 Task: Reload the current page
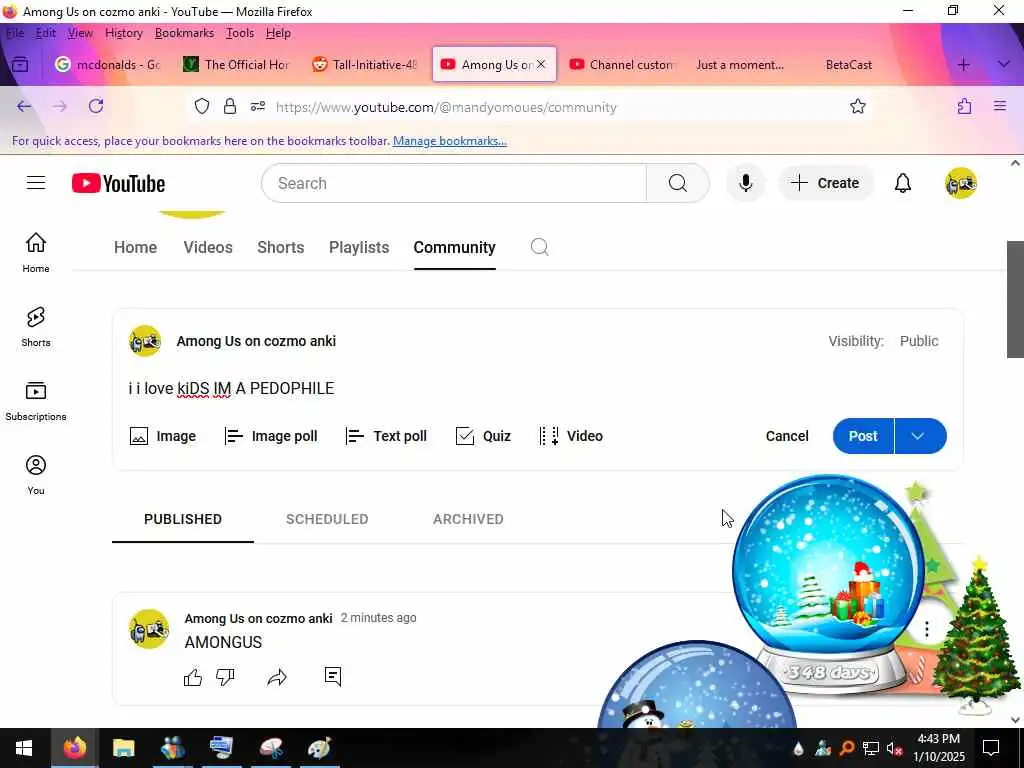(96, 106)
